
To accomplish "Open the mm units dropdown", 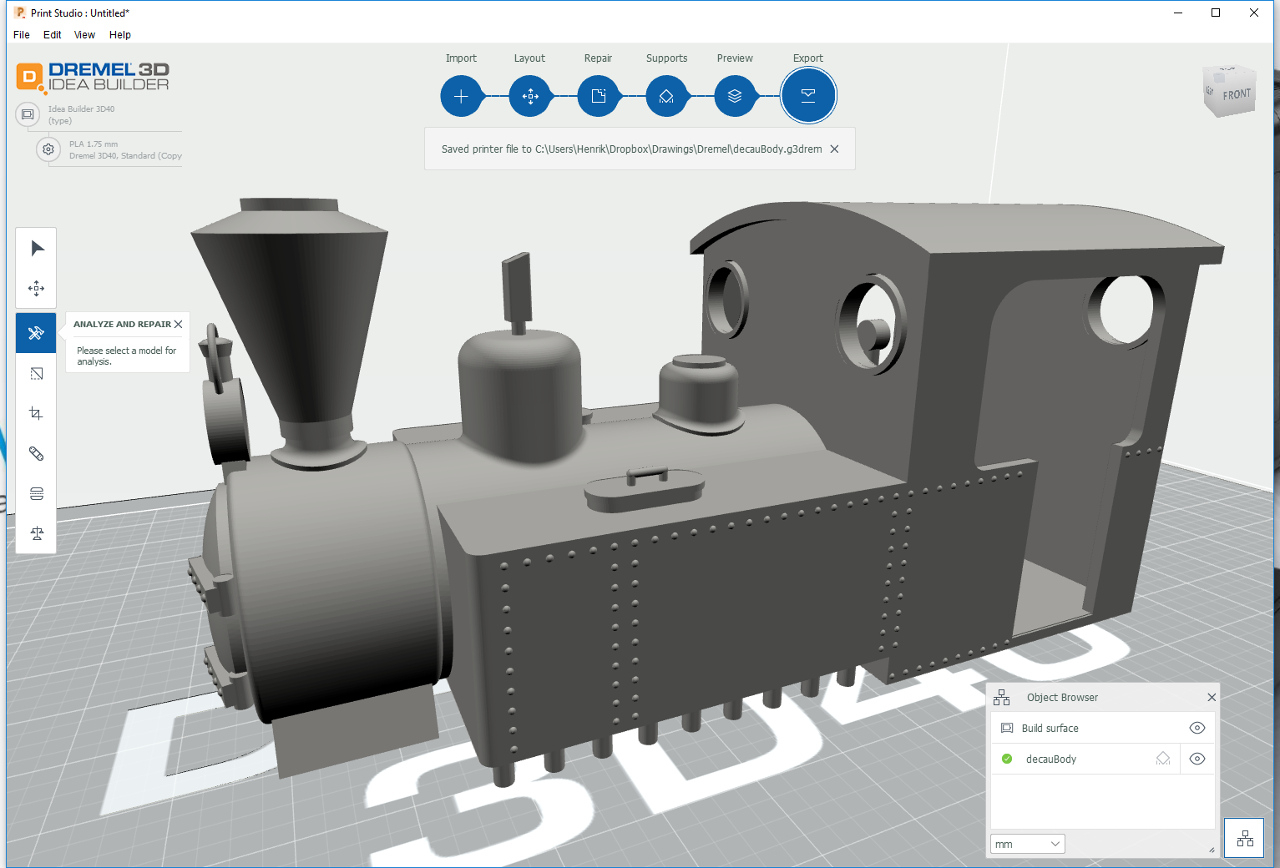I will [1027, 844].
